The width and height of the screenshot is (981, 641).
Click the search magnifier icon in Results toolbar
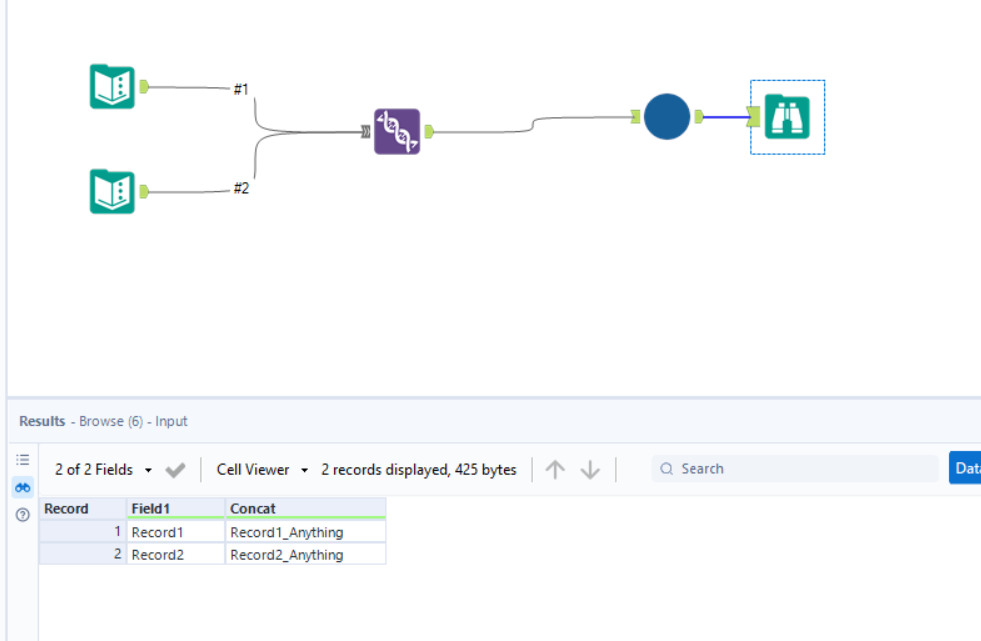(666, 468)
